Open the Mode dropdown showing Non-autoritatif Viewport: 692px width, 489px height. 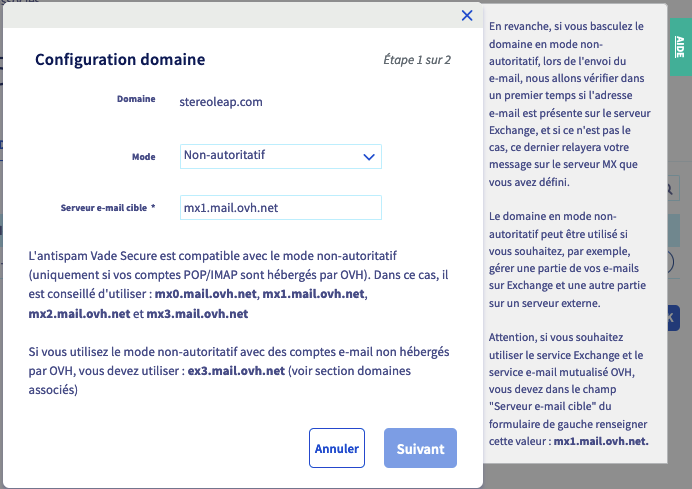coord(281,156)
